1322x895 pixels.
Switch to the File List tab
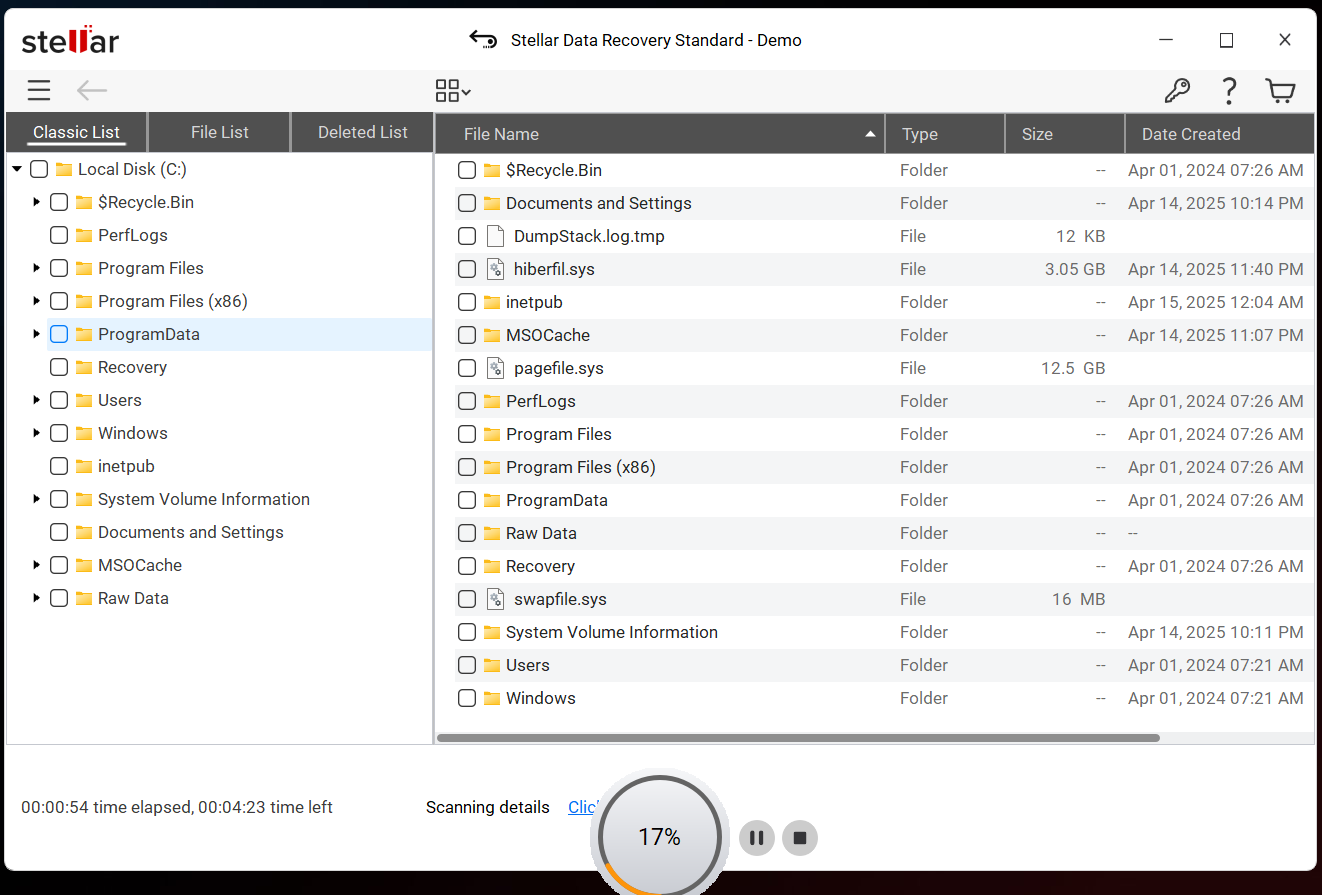(x=220, y=132)
